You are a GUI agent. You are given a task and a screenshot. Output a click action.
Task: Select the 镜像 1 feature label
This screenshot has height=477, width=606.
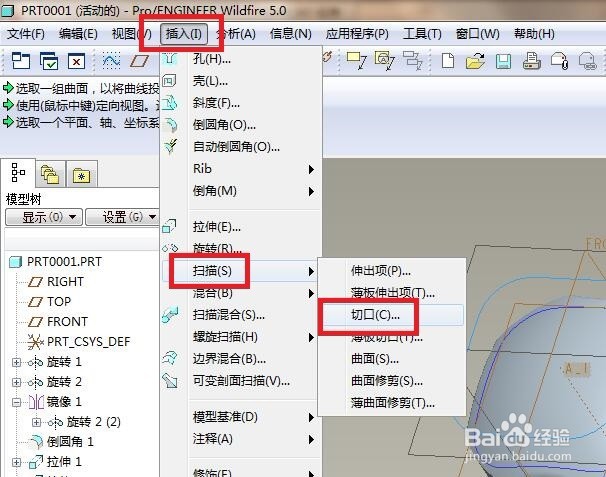tap(64, 402)
